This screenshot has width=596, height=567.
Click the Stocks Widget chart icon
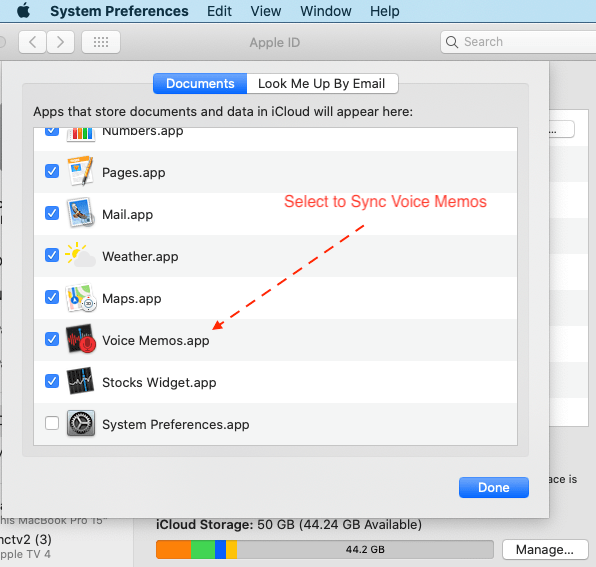coord(81,381)
